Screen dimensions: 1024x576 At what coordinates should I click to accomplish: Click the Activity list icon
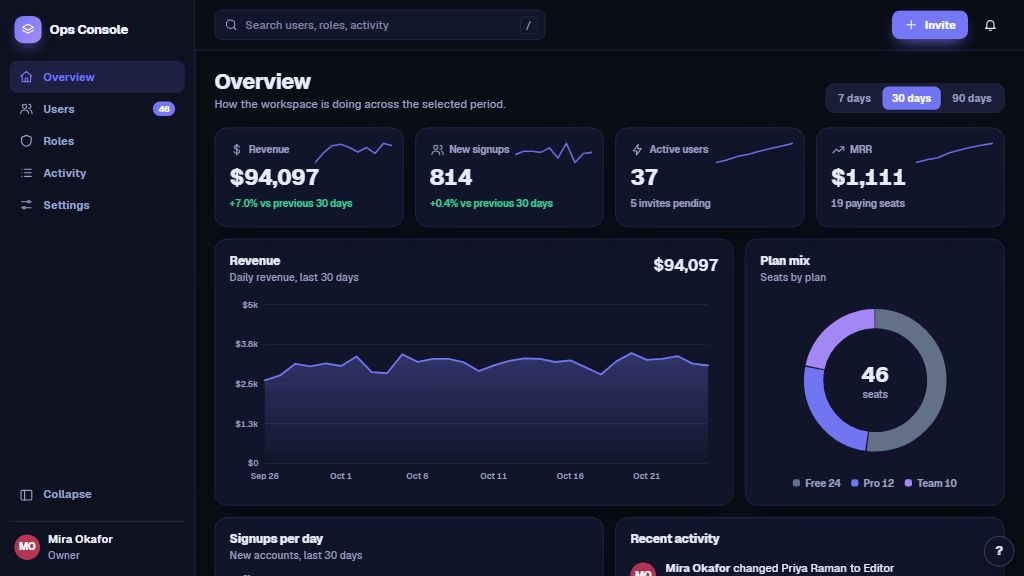[x=26, y=173]
